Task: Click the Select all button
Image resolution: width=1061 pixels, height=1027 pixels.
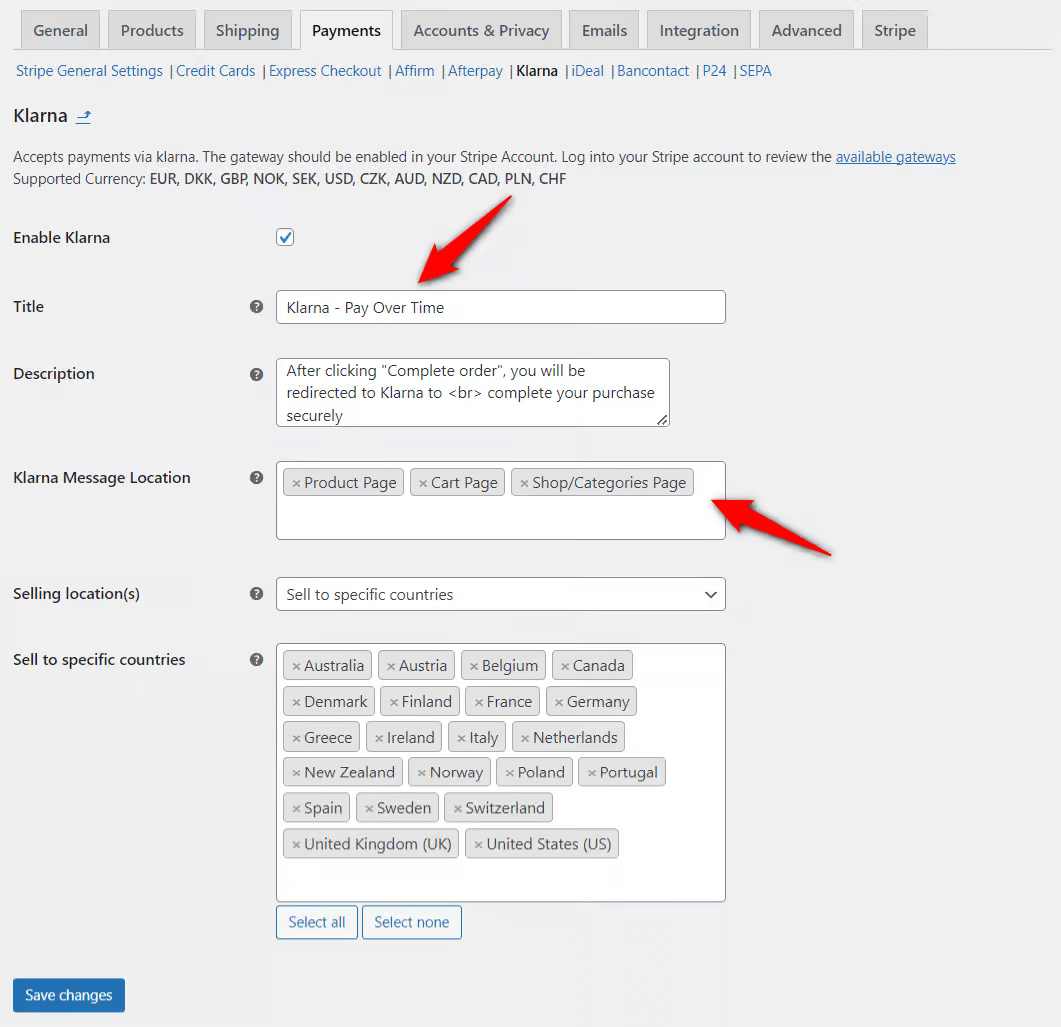Action: tap(317, 922)
